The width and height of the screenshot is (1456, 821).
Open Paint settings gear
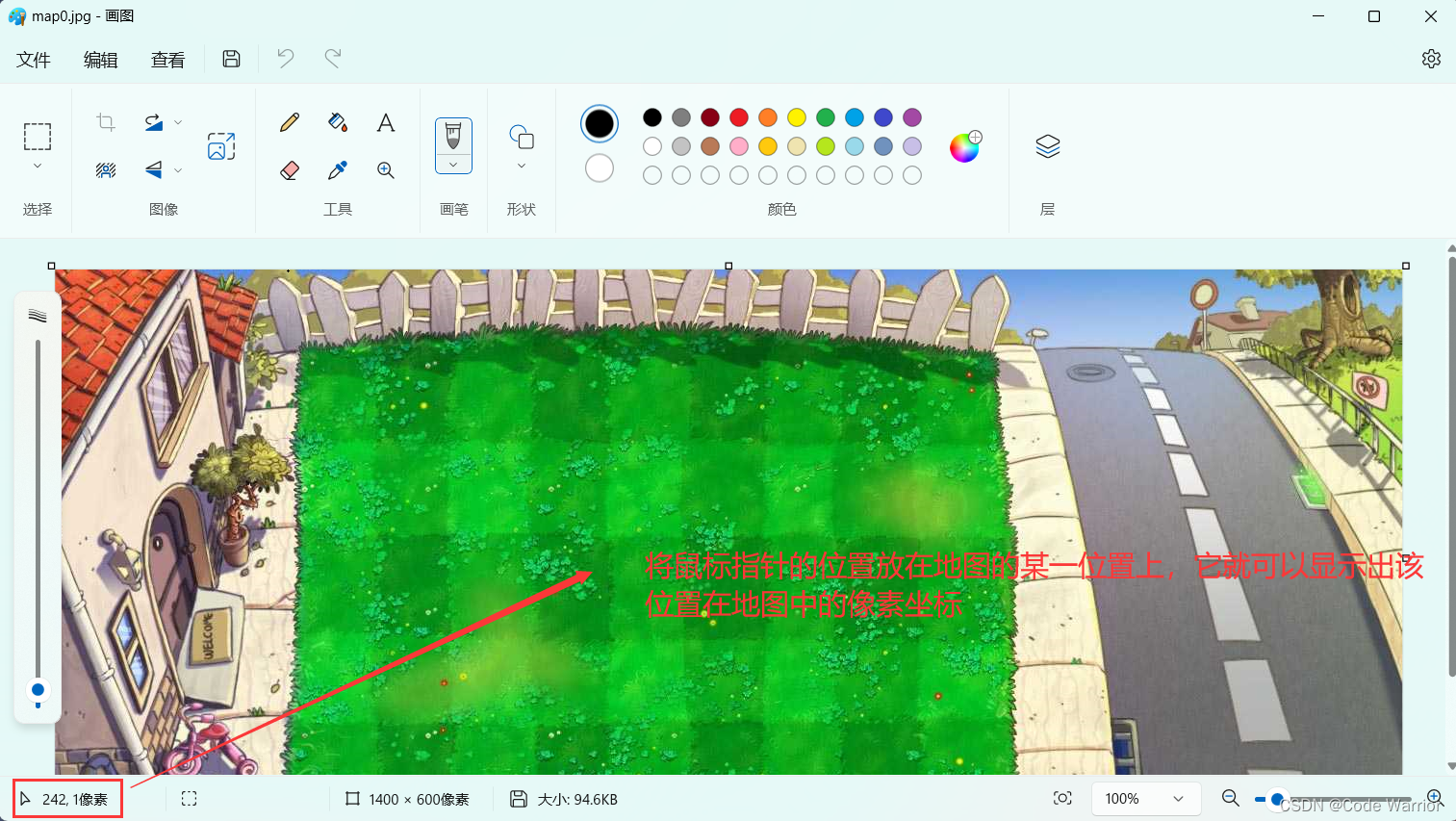pyautogui.click(x=1431, y=59)
